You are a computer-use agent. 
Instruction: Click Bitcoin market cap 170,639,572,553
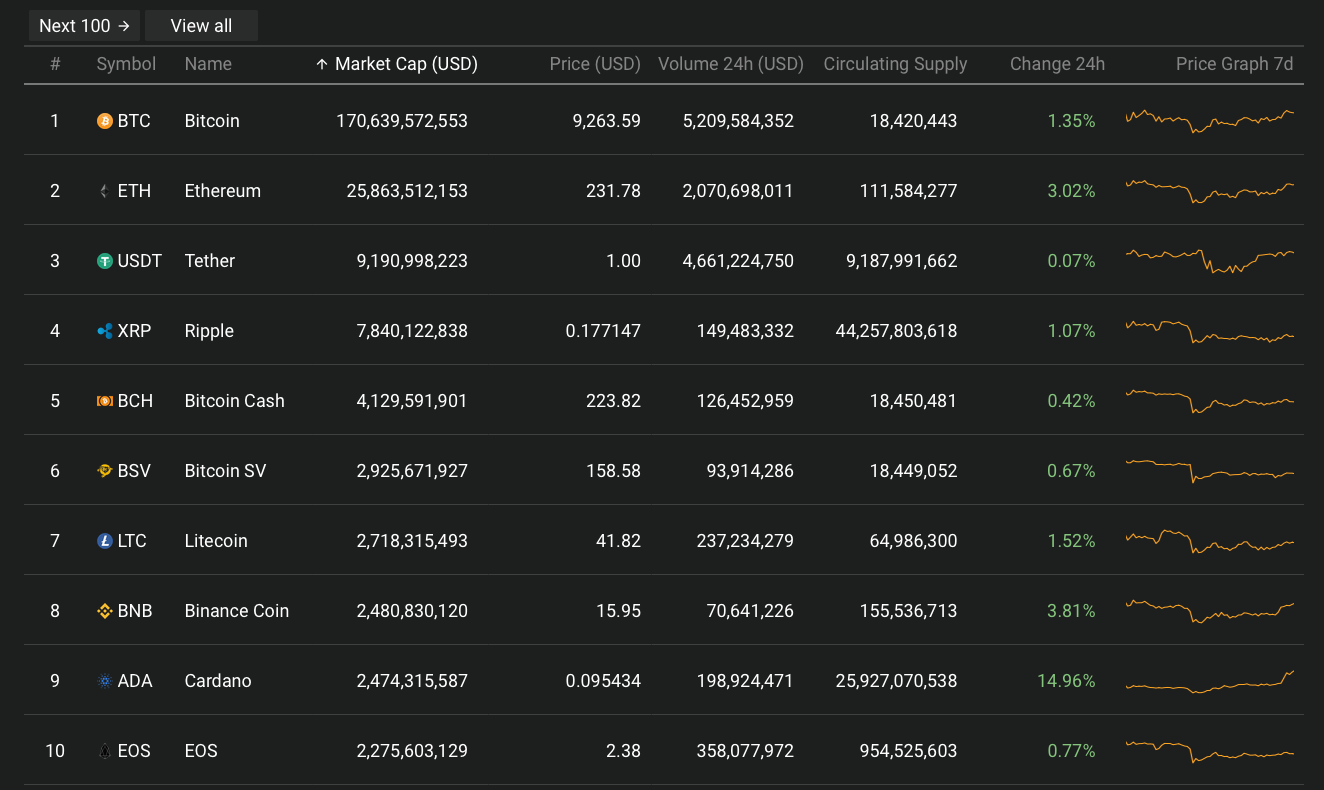(402, 121)
